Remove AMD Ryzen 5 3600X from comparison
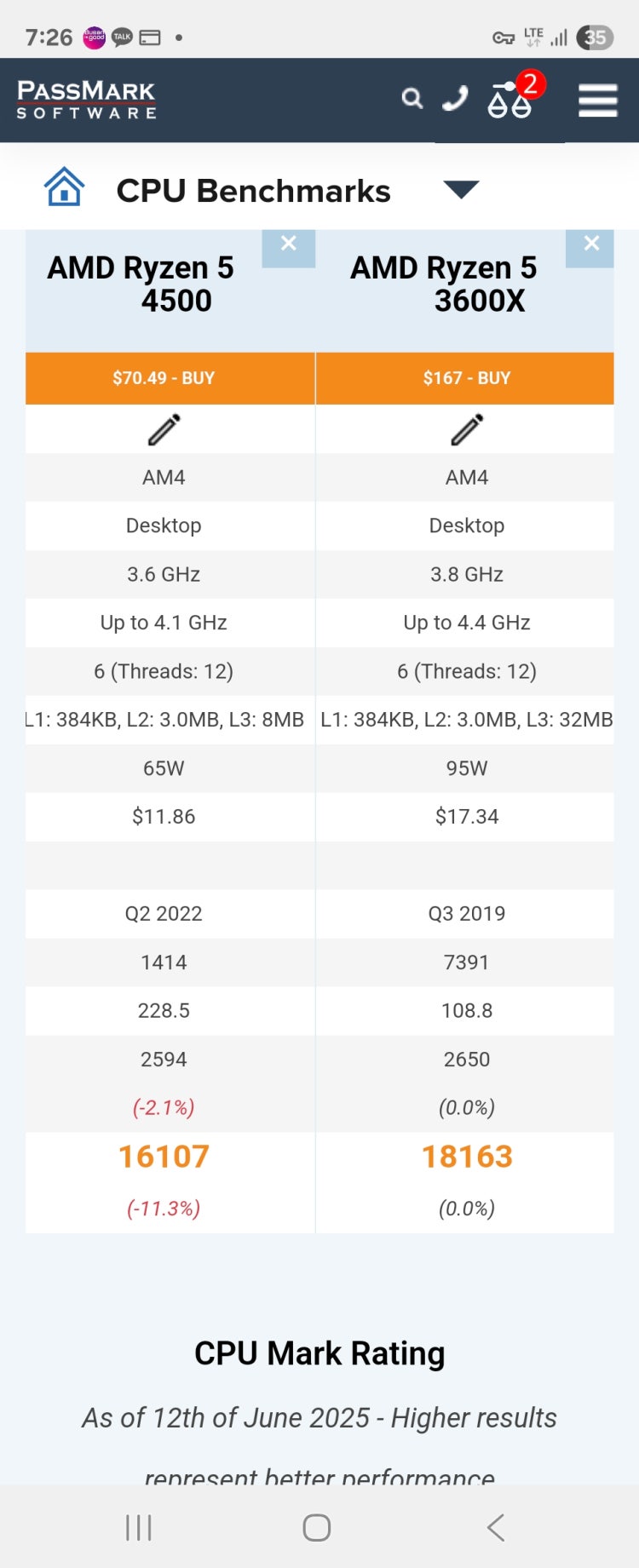 (x=591, y=245)
